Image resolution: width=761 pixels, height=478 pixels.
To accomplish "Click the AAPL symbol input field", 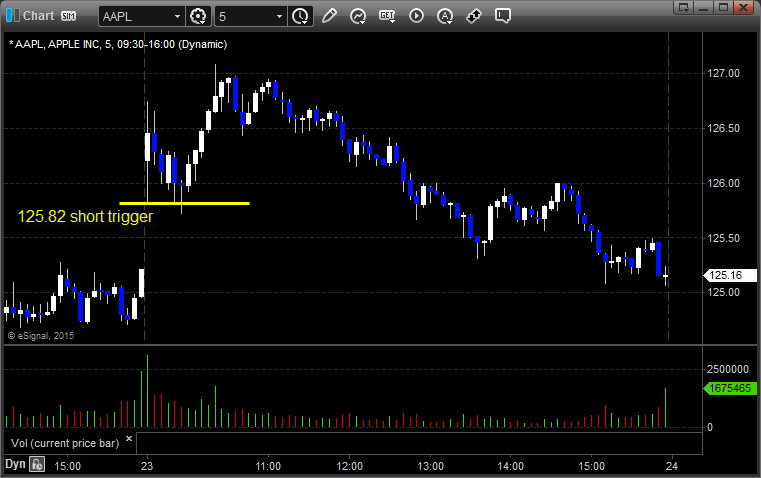I will click(135, 16).
